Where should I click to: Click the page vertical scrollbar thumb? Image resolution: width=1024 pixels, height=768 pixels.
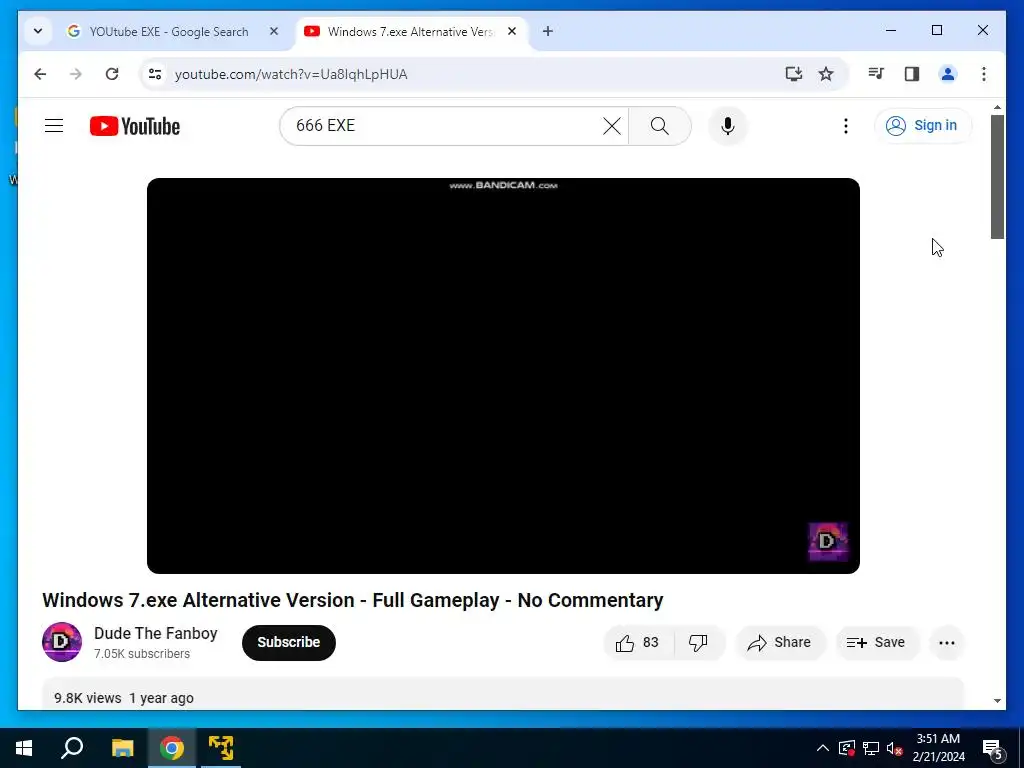tap(997, 176)
